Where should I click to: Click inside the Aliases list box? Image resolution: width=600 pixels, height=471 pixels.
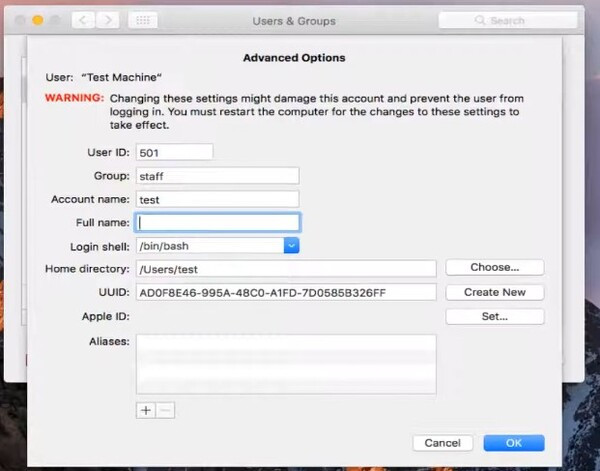[286, 364]
